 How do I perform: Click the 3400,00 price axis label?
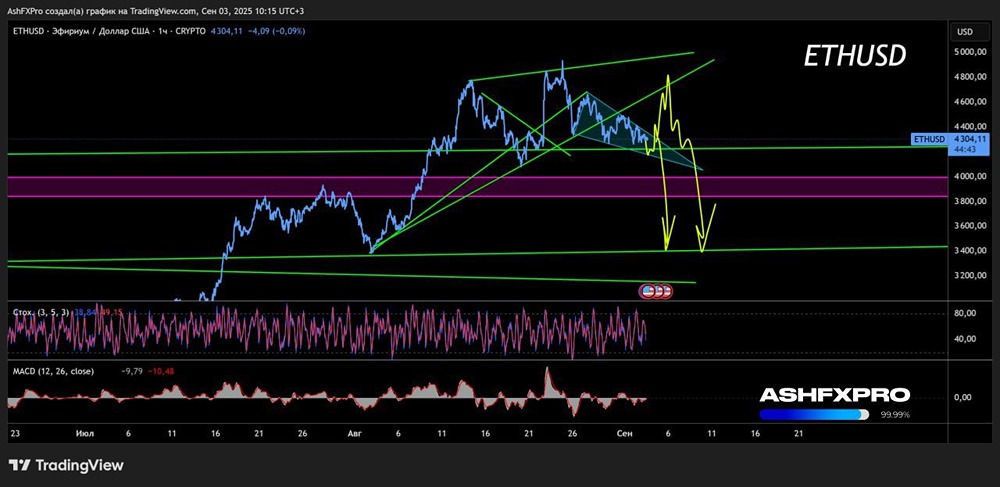[972, 251]
